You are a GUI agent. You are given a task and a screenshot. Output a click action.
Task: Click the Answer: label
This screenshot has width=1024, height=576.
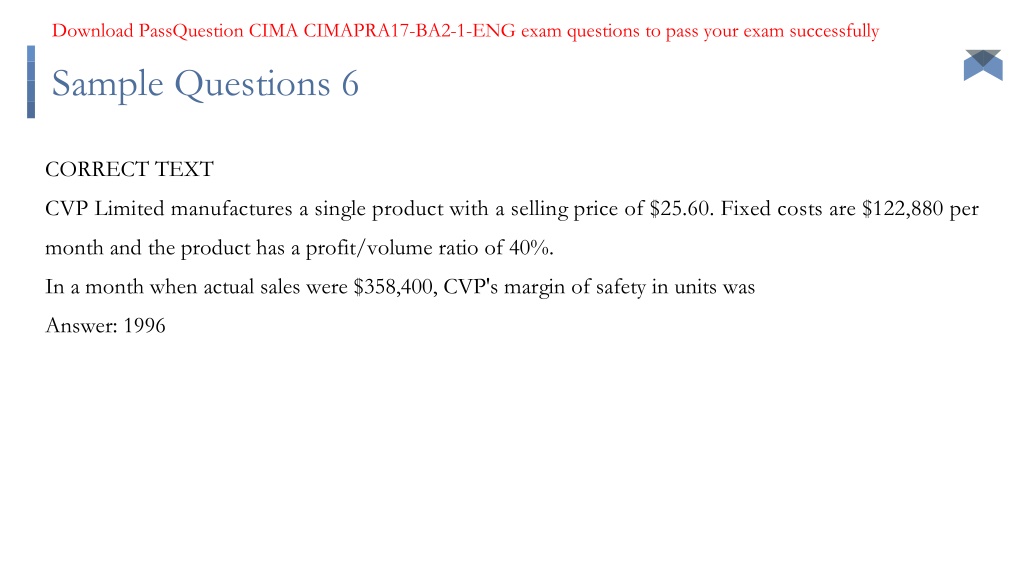pos(81,325)
